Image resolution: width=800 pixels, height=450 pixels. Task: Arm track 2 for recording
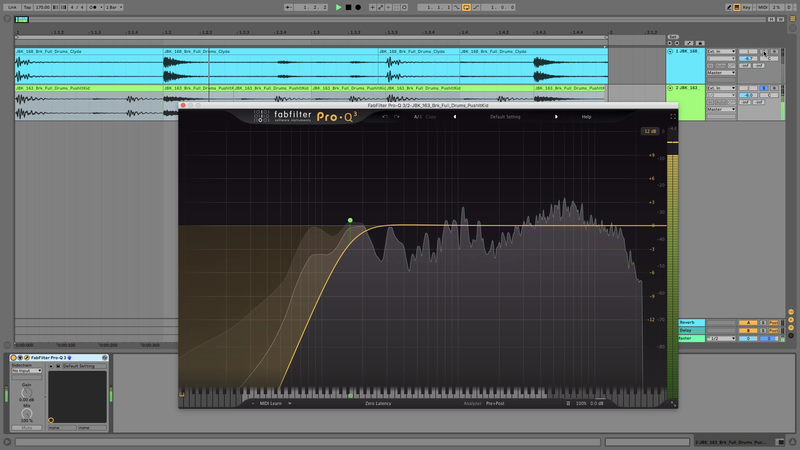[774, 88]
